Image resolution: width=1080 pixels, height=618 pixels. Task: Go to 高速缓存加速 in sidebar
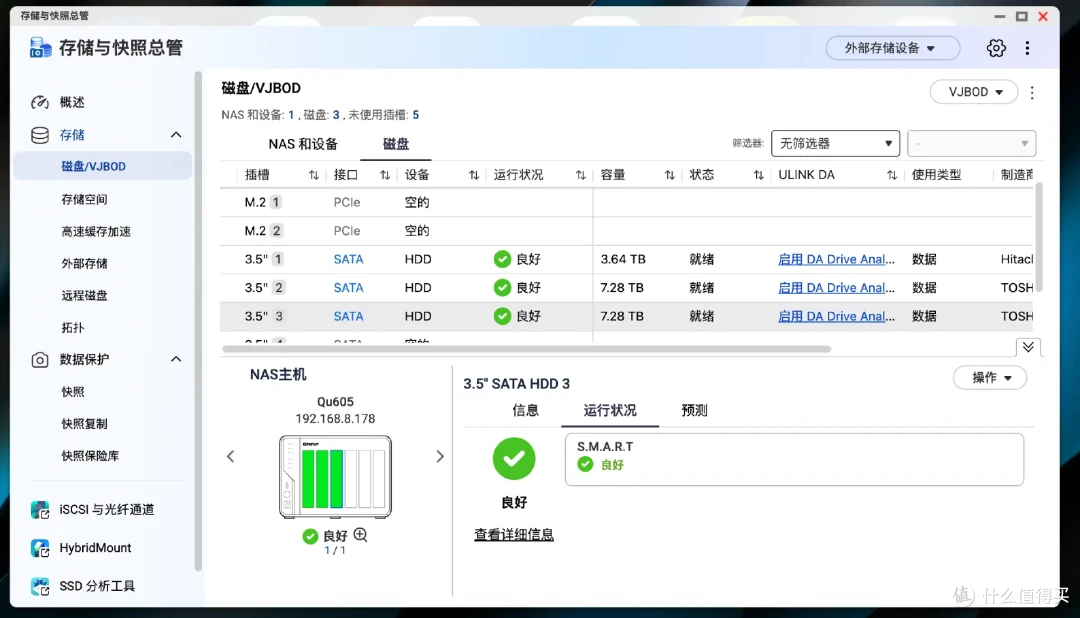click(x=96, y=231)
